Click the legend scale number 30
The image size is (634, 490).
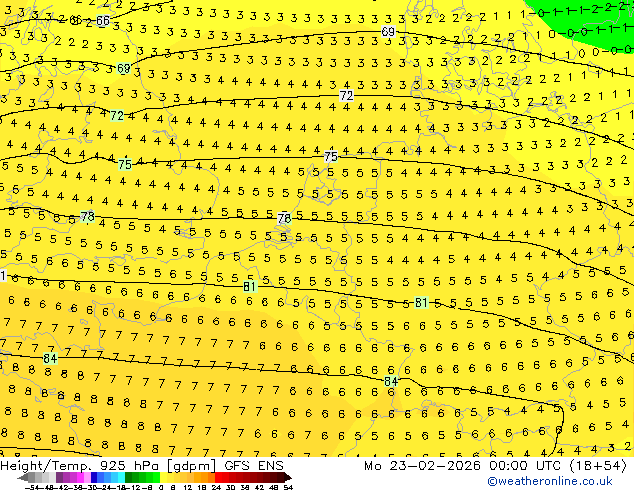click(230, 487)
